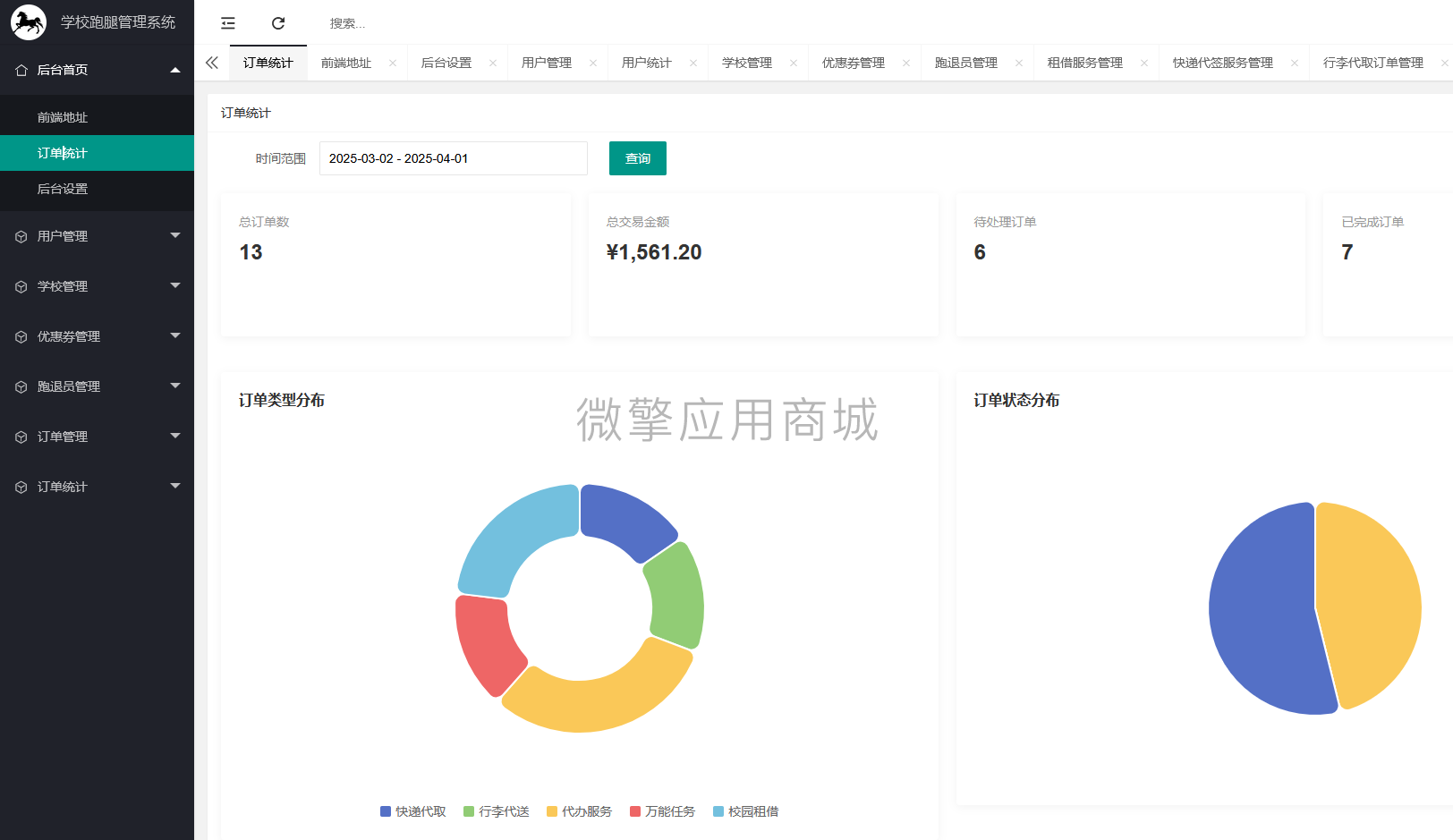Click the date range input field
This screenshot has width=1453, height=840.
454,158
